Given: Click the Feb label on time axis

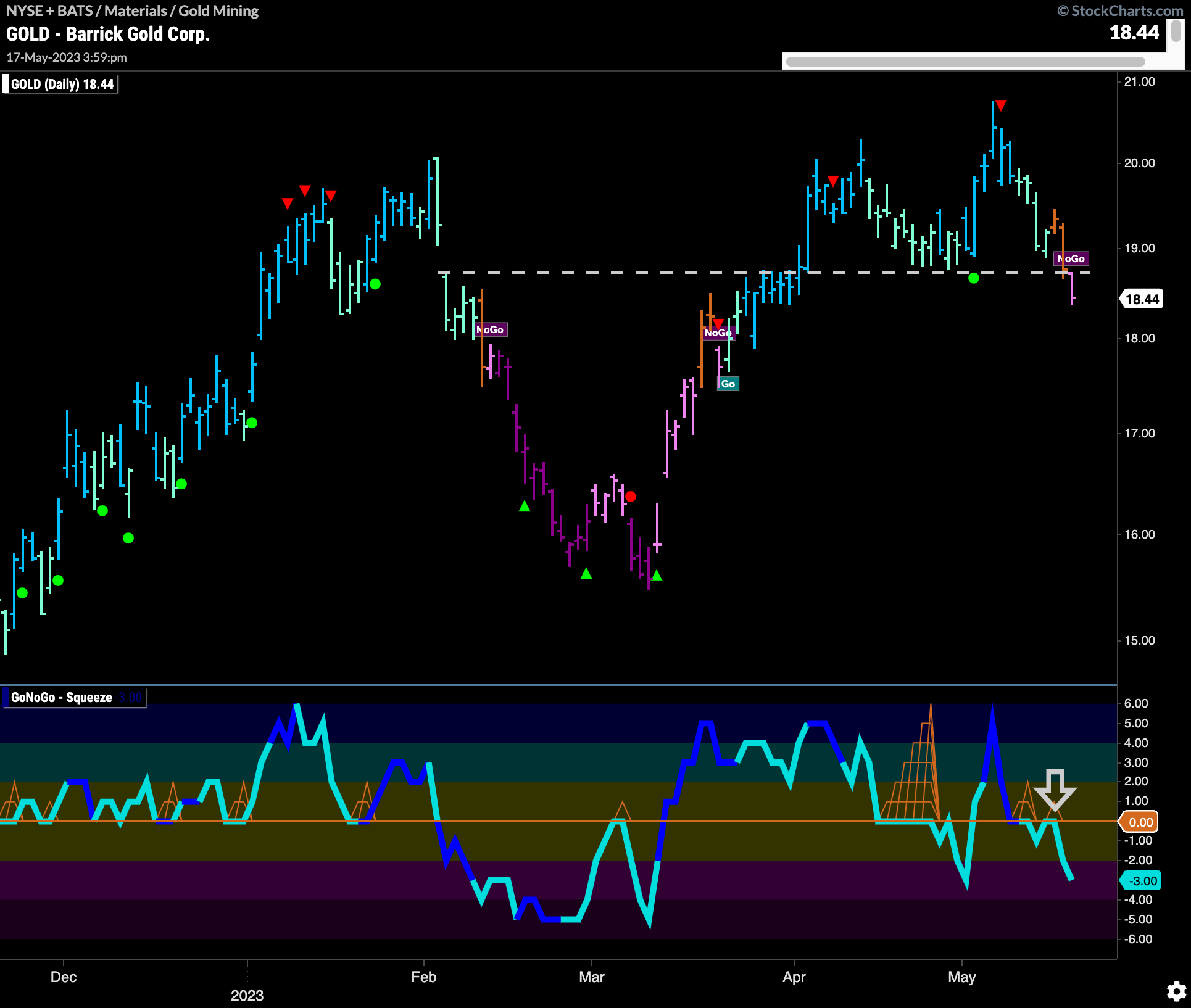Looking at the screenshot, I should (424, 977).
